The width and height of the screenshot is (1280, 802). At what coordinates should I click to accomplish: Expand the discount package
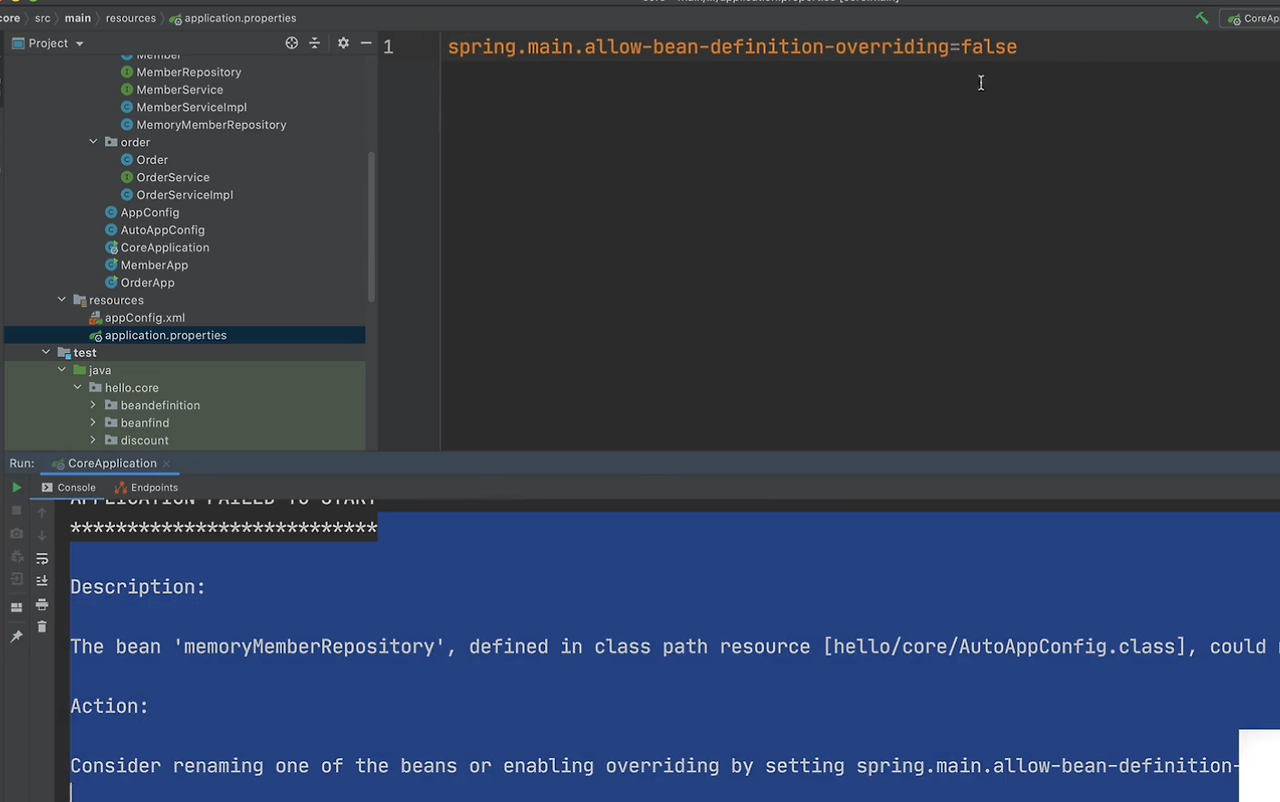(x=93, y=440)
